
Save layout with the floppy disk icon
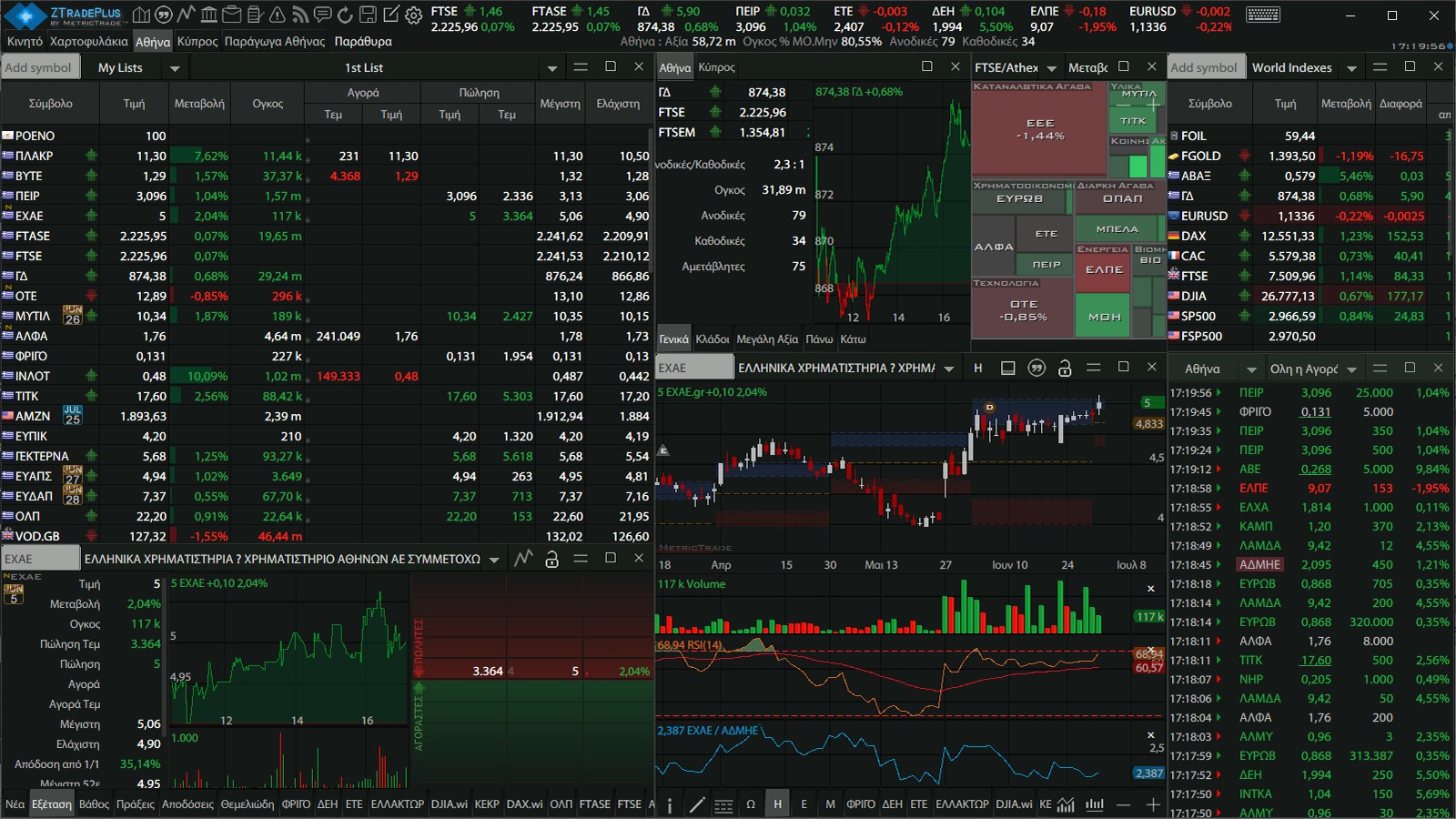(368, 15)
